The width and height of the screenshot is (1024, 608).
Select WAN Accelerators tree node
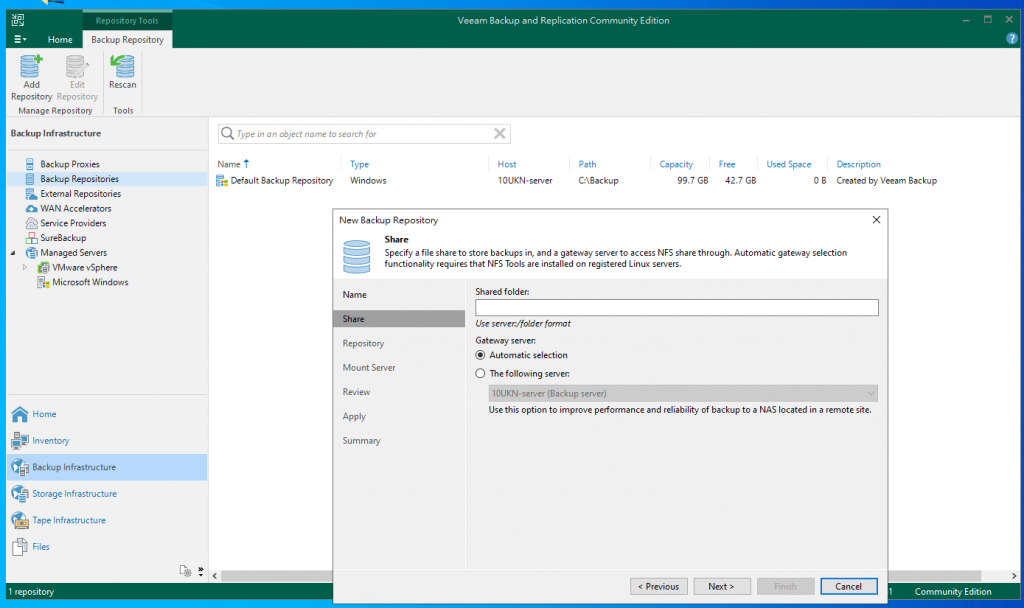76,208
